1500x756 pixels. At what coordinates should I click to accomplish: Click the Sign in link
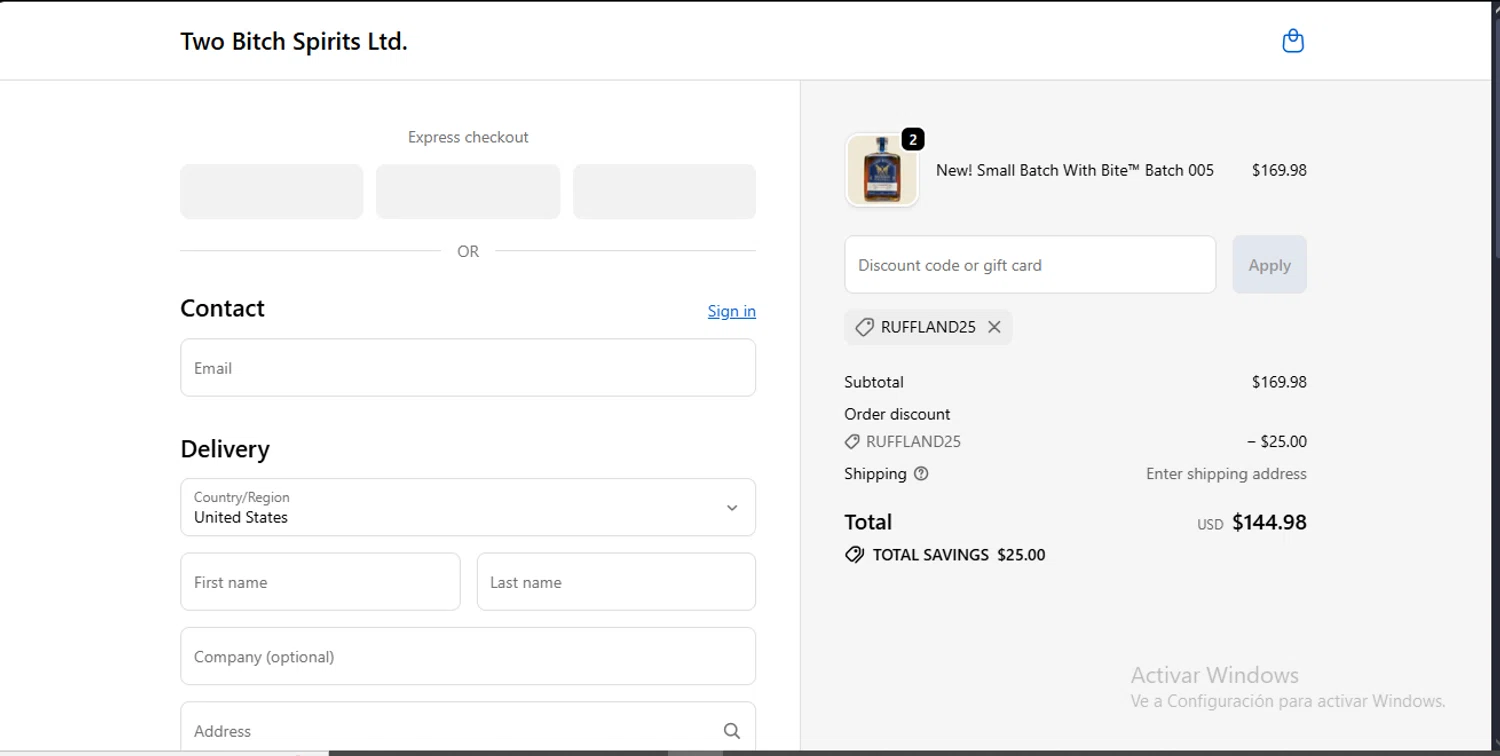click(732, 311)
